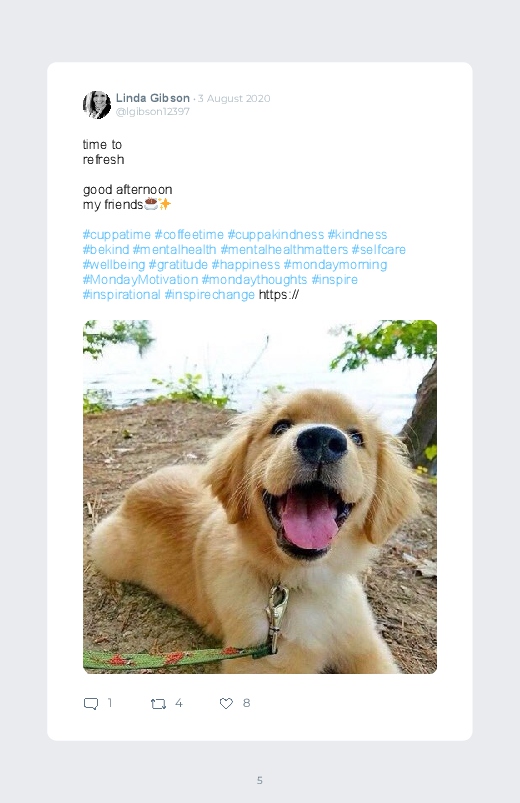Click the sparkles emoji after friends
The image size is (520, 803).
click(x=164, y=204)
